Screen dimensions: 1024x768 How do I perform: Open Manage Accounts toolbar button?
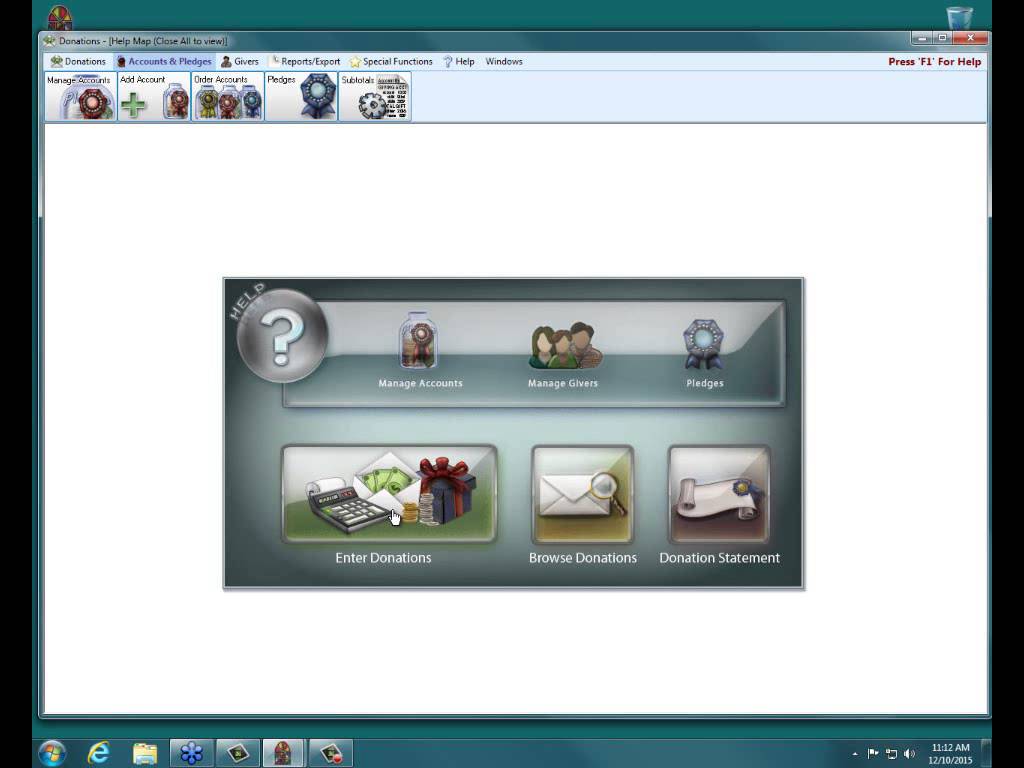81,97
